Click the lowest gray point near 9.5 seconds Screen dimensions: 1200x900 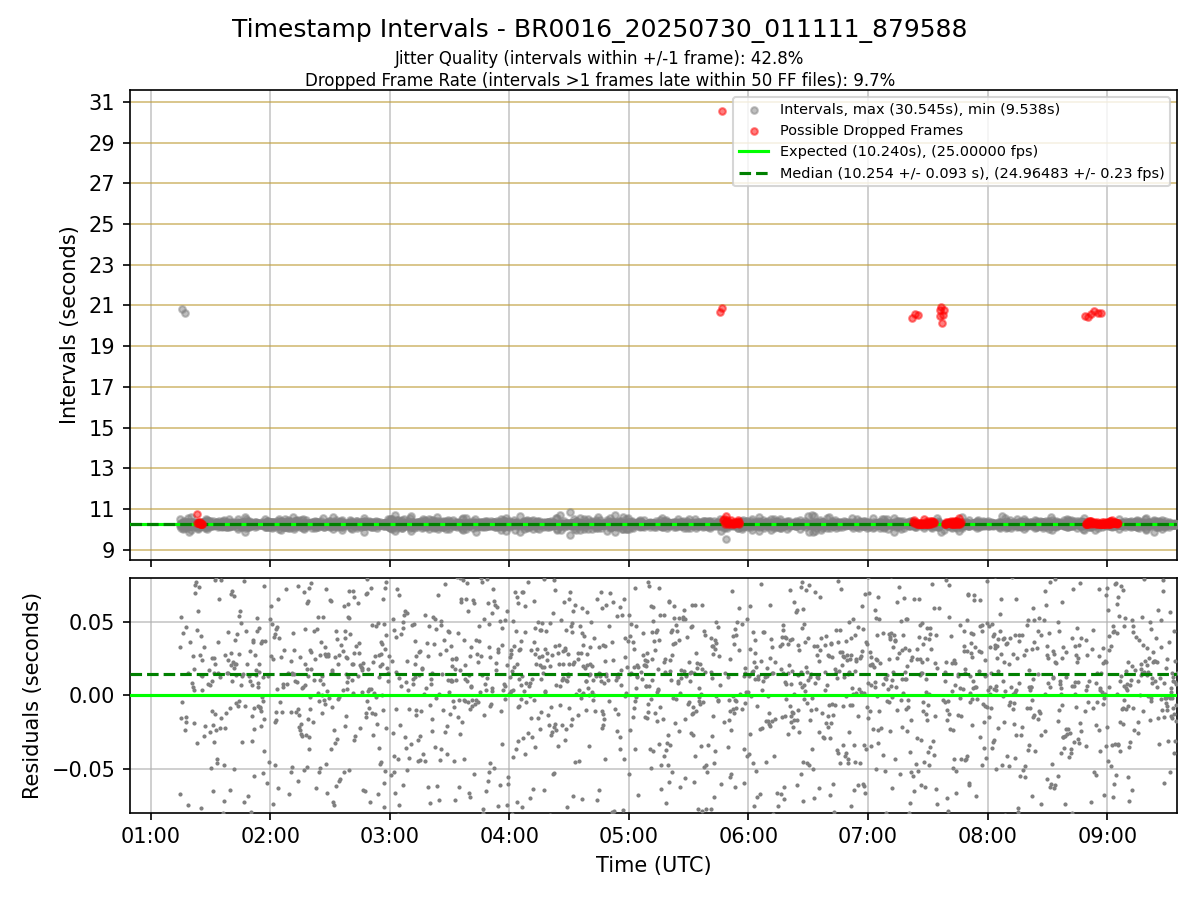point(726,539)
